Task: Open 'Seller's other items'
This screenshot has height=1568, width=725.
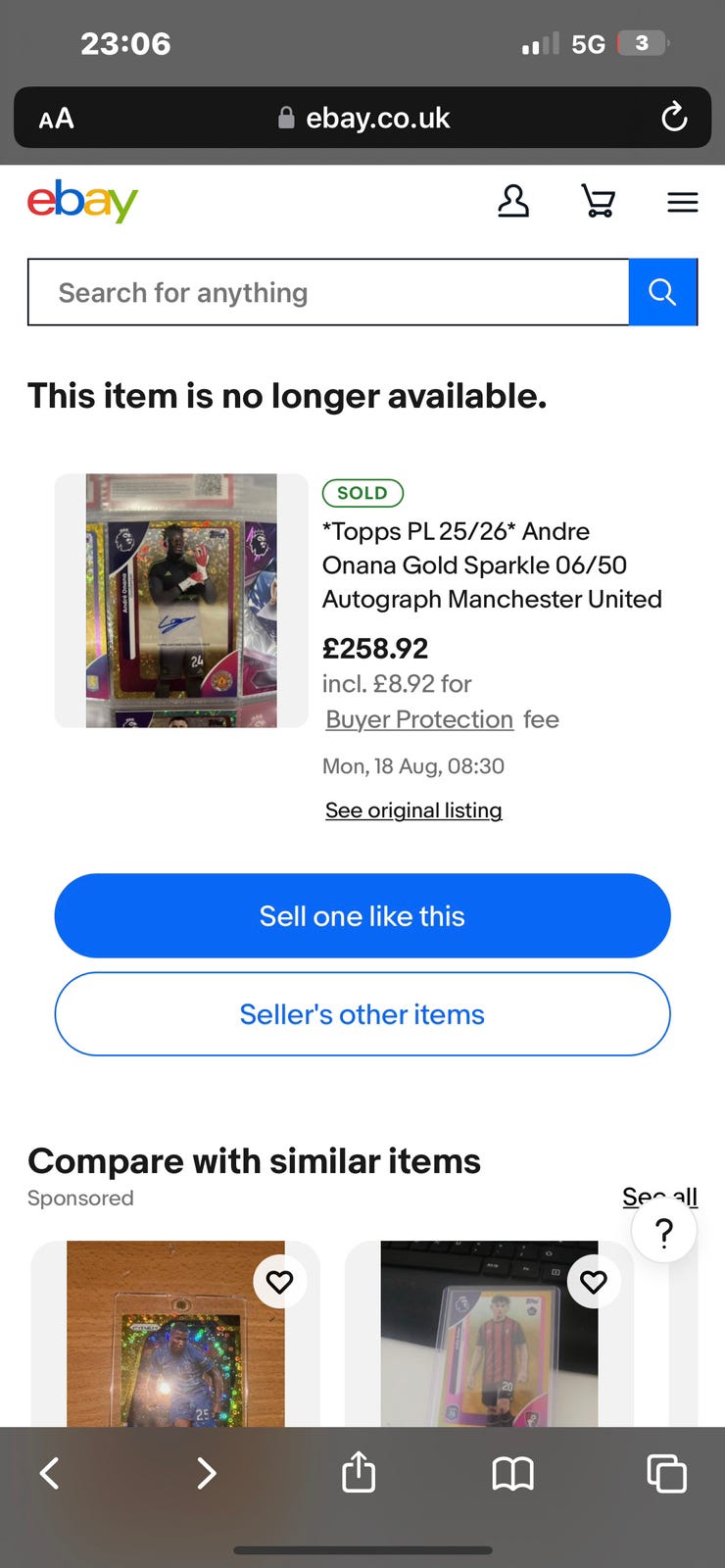Action: pos(362,1014)
